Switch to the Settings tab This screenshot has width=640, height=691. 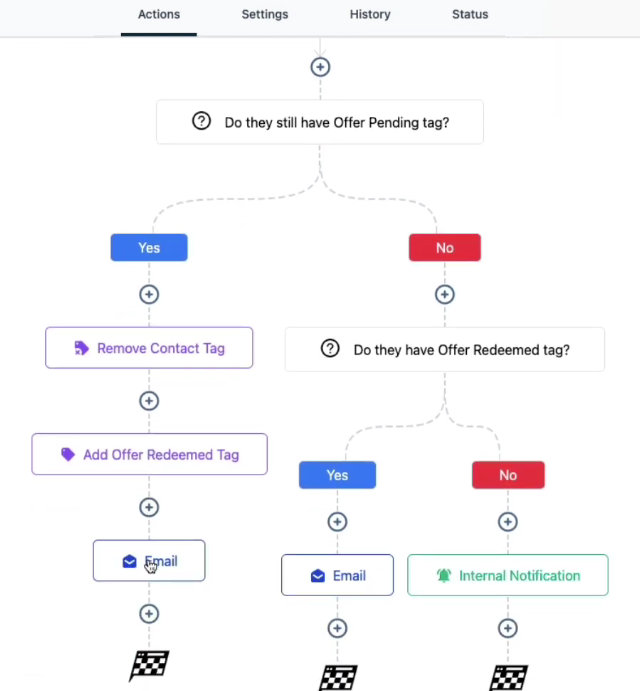coord(265,15)
